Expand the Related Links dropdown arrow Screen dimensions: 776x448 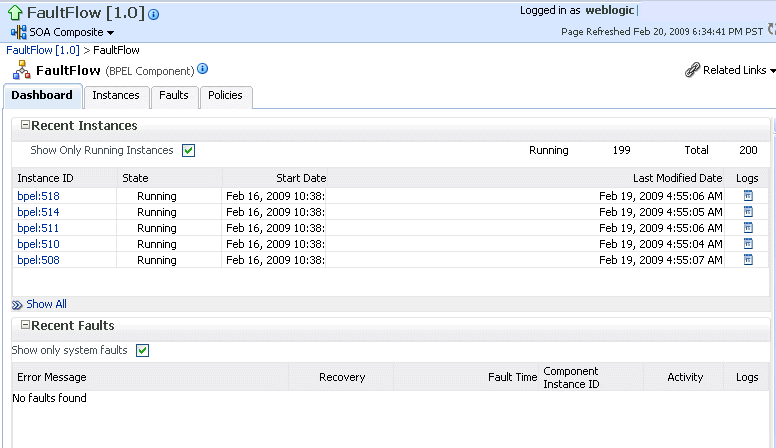pyautogui.click(x=772, y=71)
